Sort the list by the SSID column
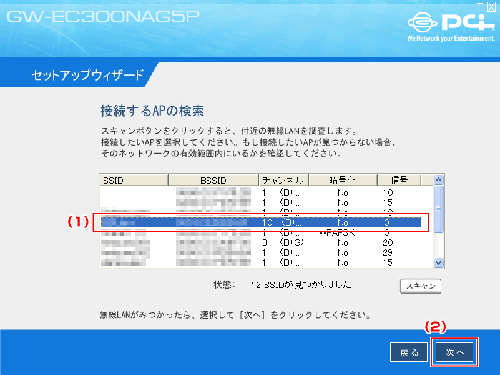 134,180
